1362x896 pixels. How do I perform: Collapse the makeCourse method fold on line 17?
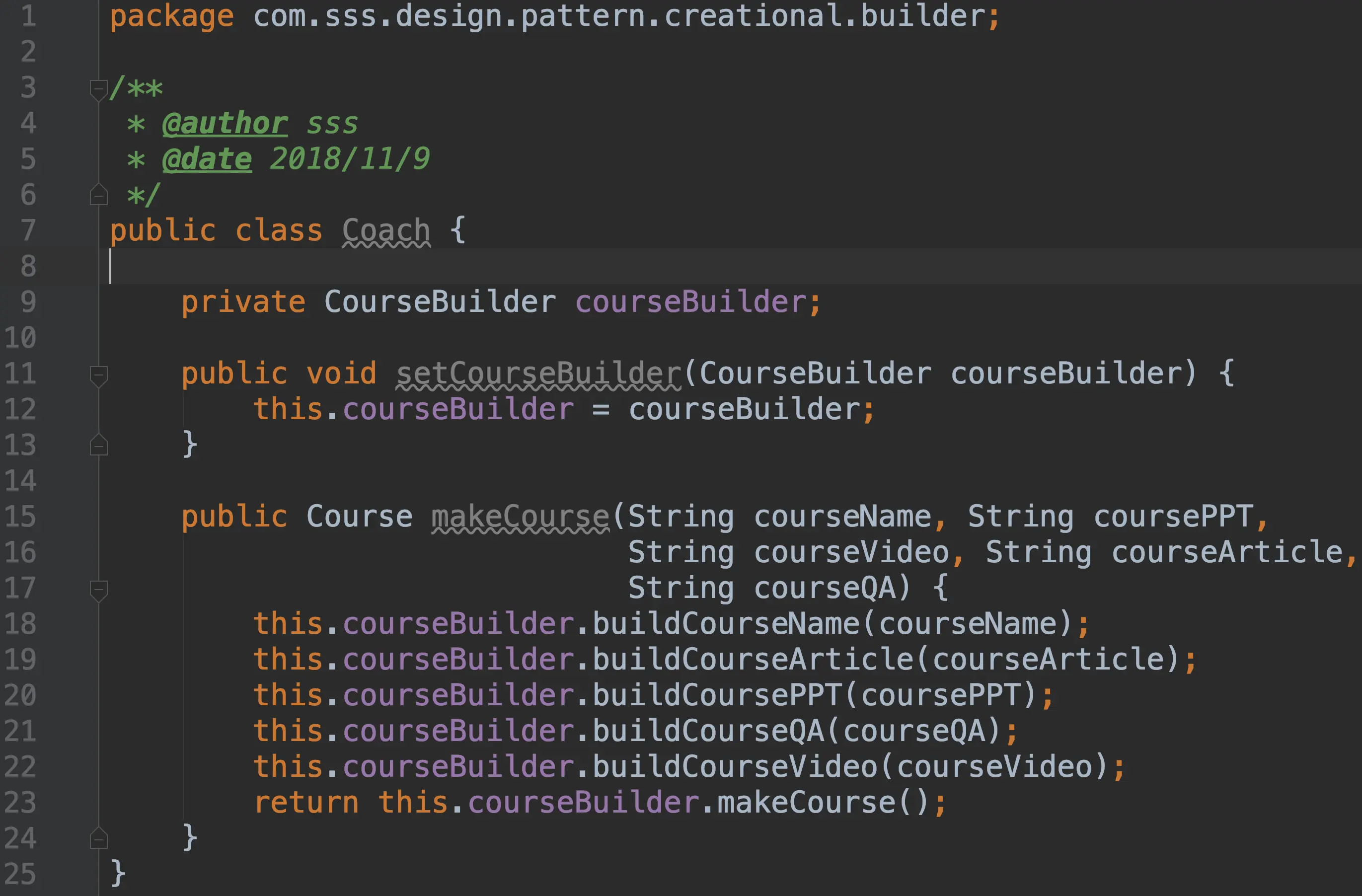(x=99, y=590)
